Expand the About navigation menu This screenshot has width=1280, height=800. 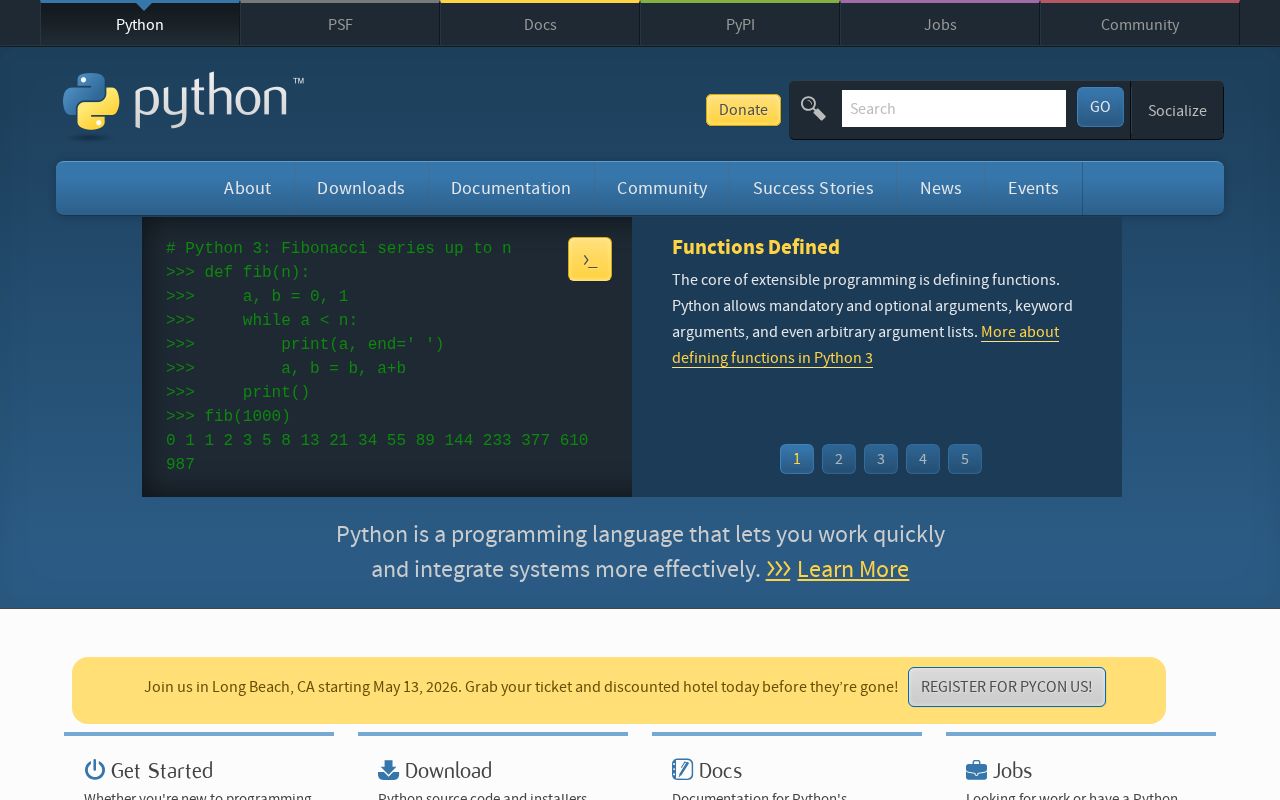click(x=247, y=188)
